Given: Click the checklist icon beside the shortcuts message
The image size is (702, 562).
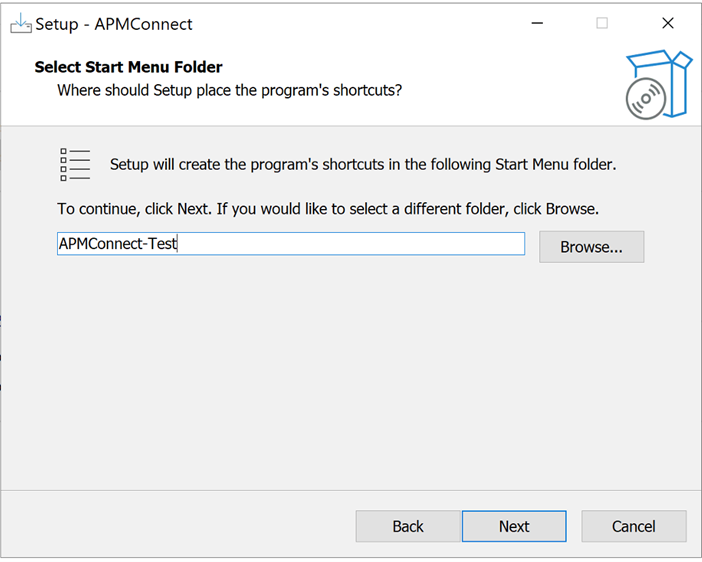Looking at the screenshot, I should coord(75,165).
